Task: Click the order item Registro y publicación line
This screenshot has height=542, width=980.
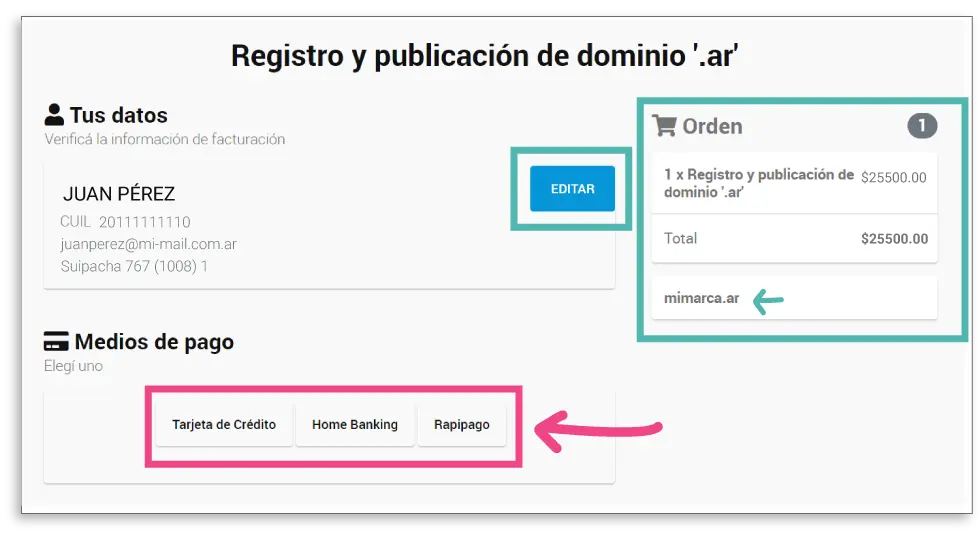Action: coord(758,183)
